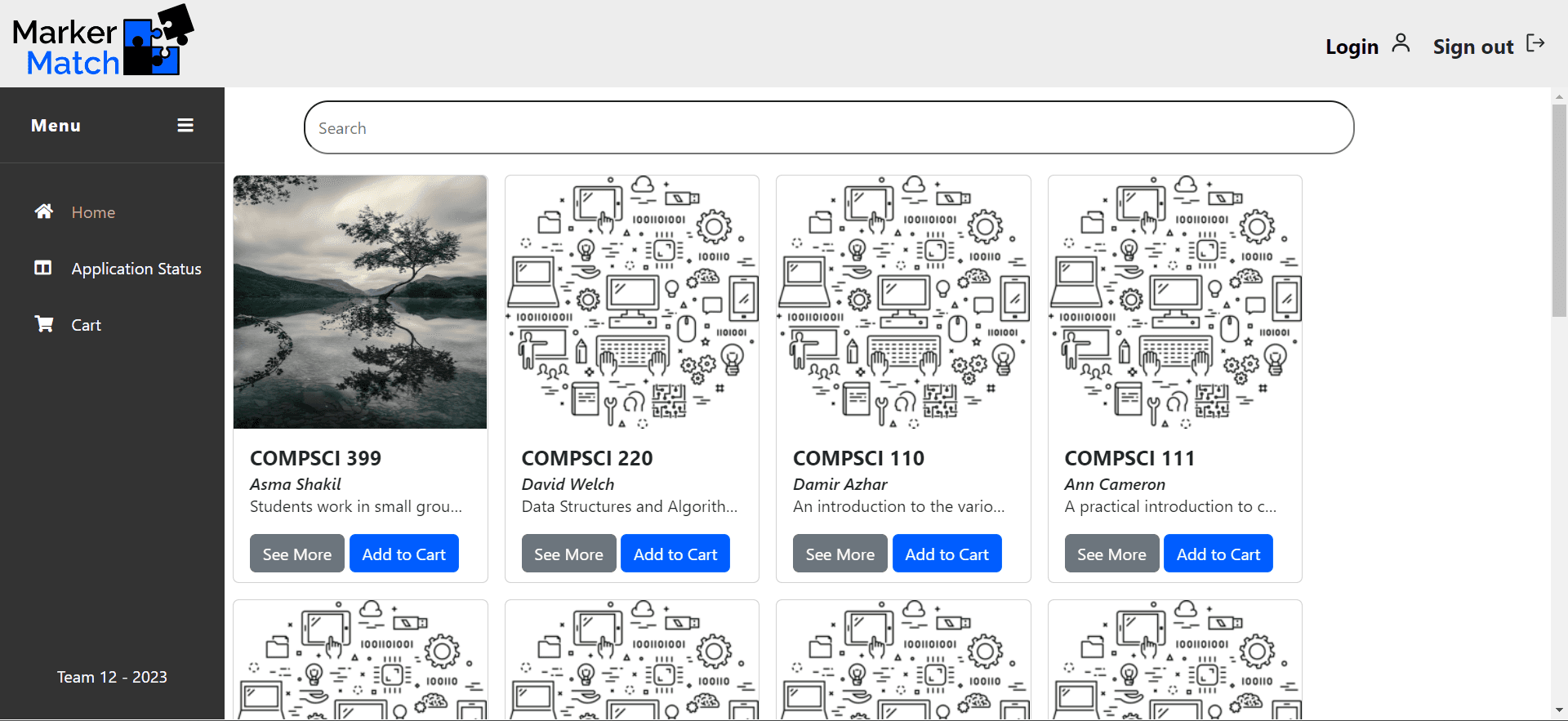Click the sign out arrow icon

(1535, 43)
